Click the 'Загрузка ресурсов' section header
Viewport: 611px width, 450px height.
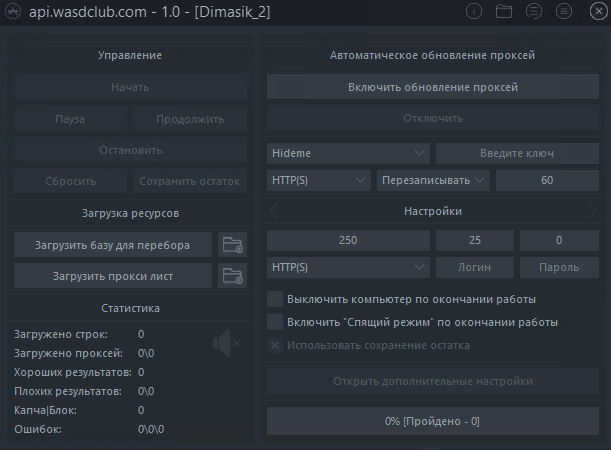130,214
